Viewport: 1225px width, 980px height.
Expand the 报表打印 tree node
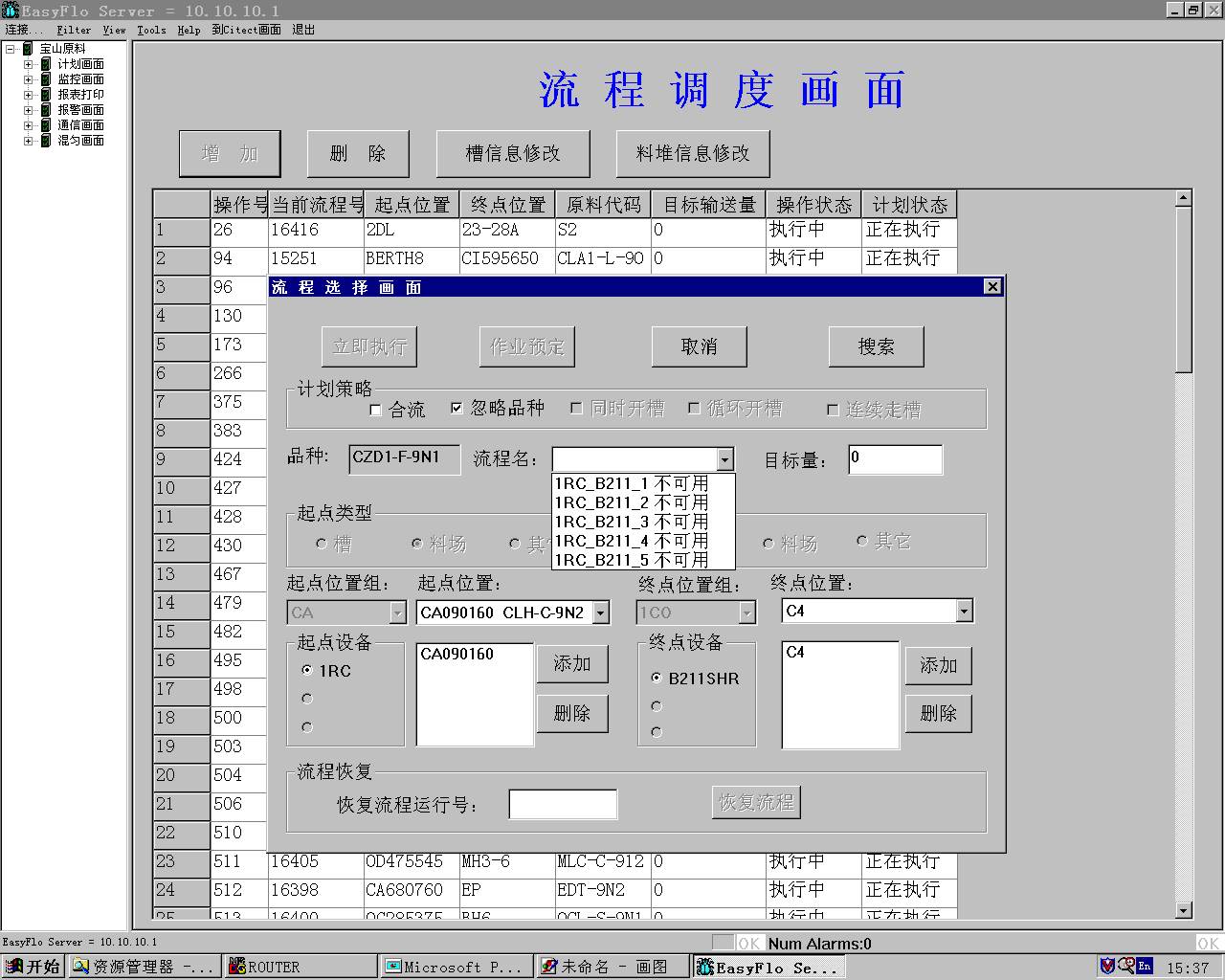click(29, 95)
